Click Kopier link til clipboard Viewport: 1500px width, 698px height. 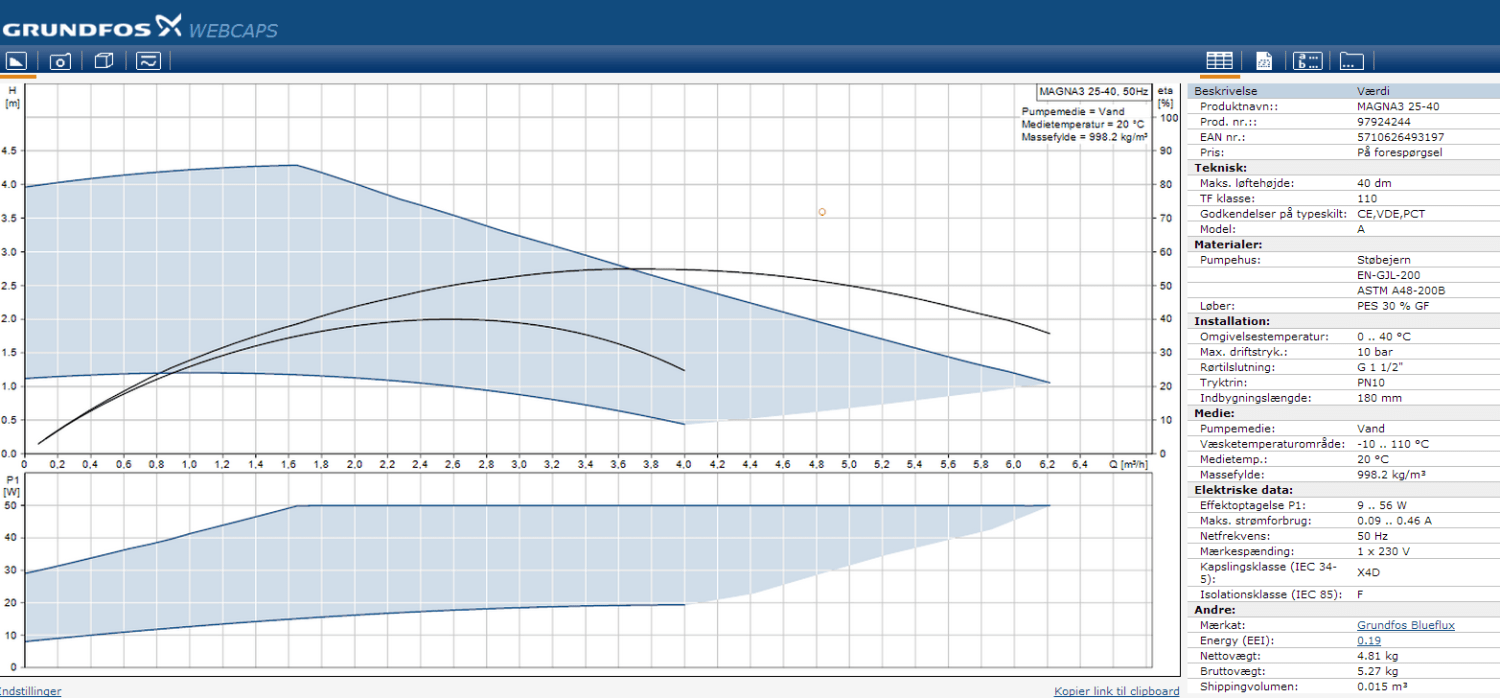[1116, 691]
